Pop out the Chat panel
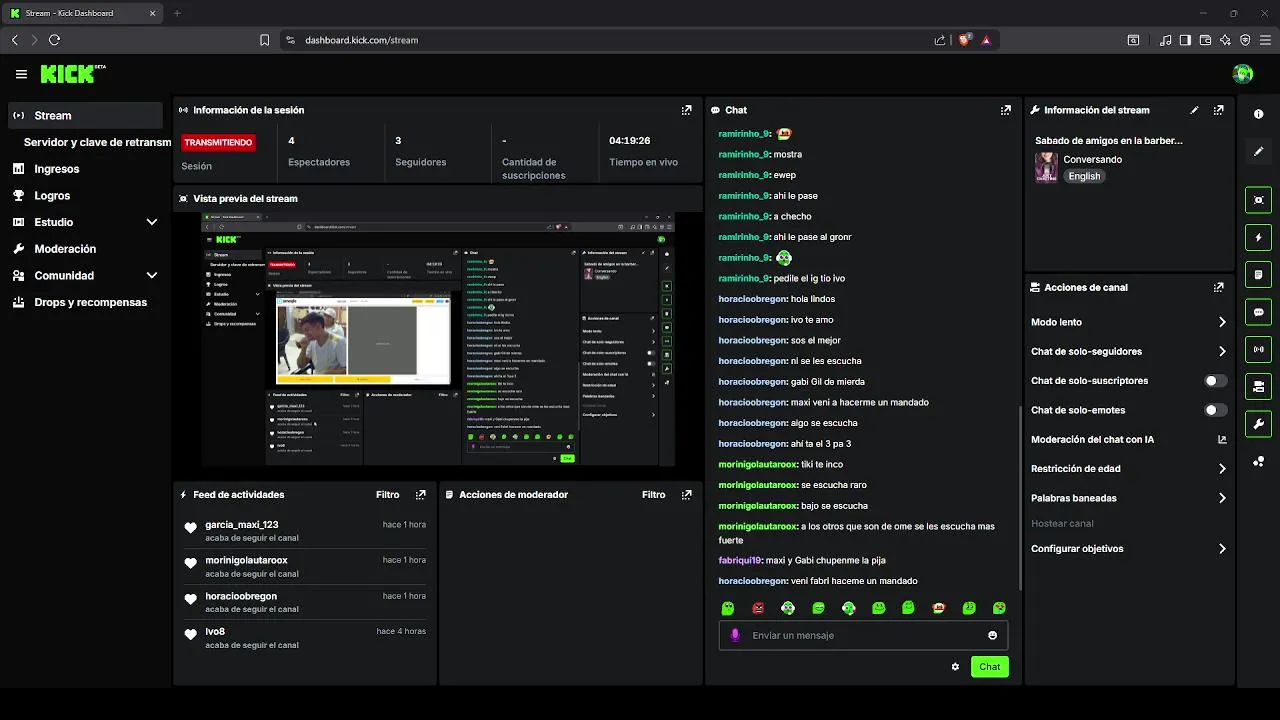 tap(1005, 110)
